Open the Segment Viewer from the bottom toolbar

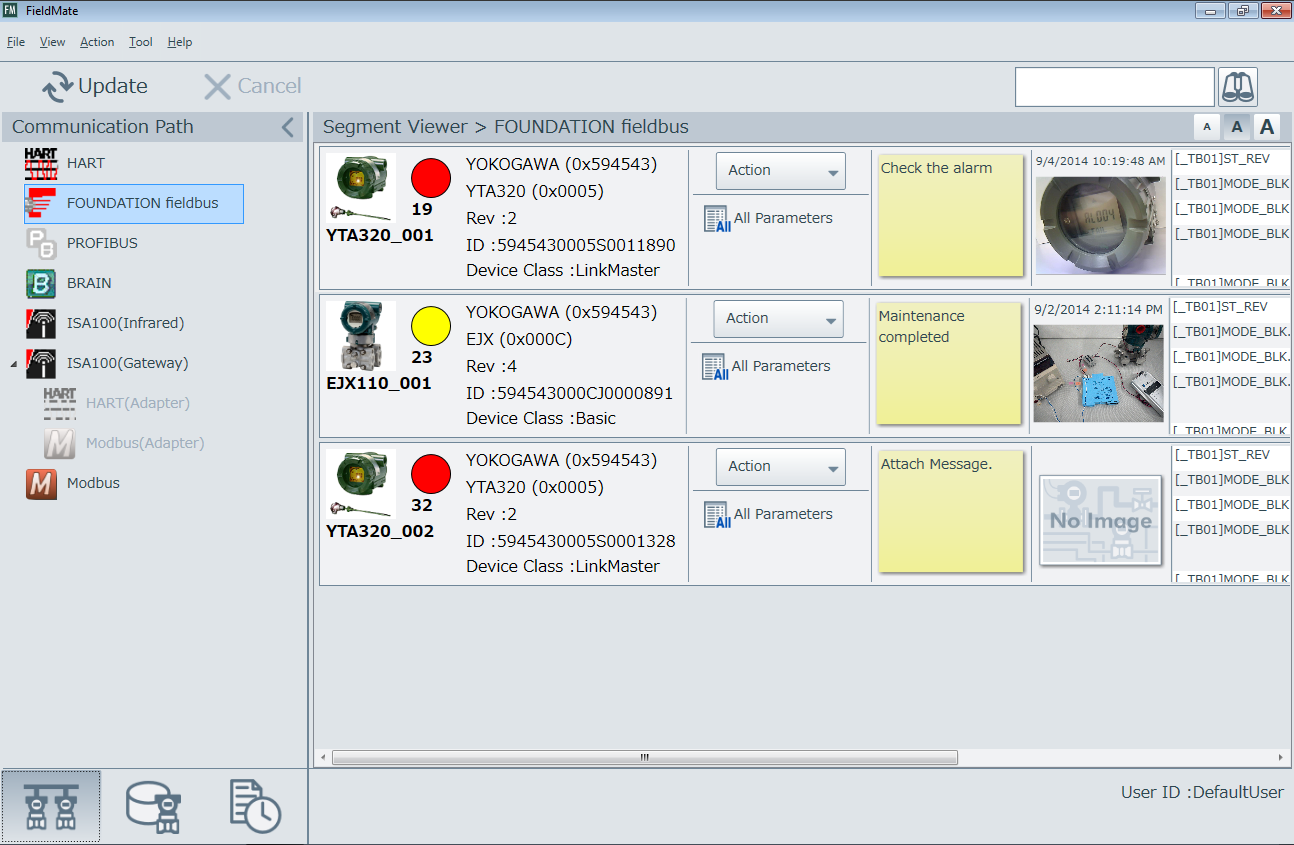(x=51, y=805)
